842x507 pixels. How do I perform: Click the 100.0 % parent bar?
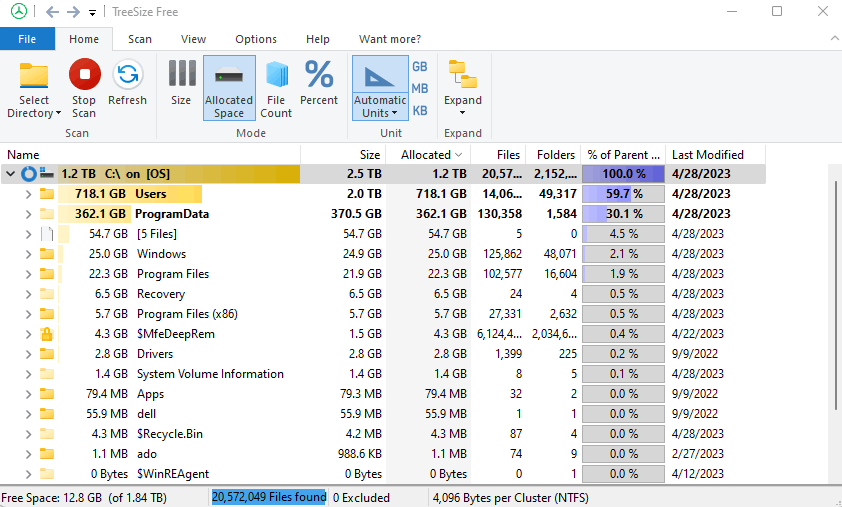623,174
